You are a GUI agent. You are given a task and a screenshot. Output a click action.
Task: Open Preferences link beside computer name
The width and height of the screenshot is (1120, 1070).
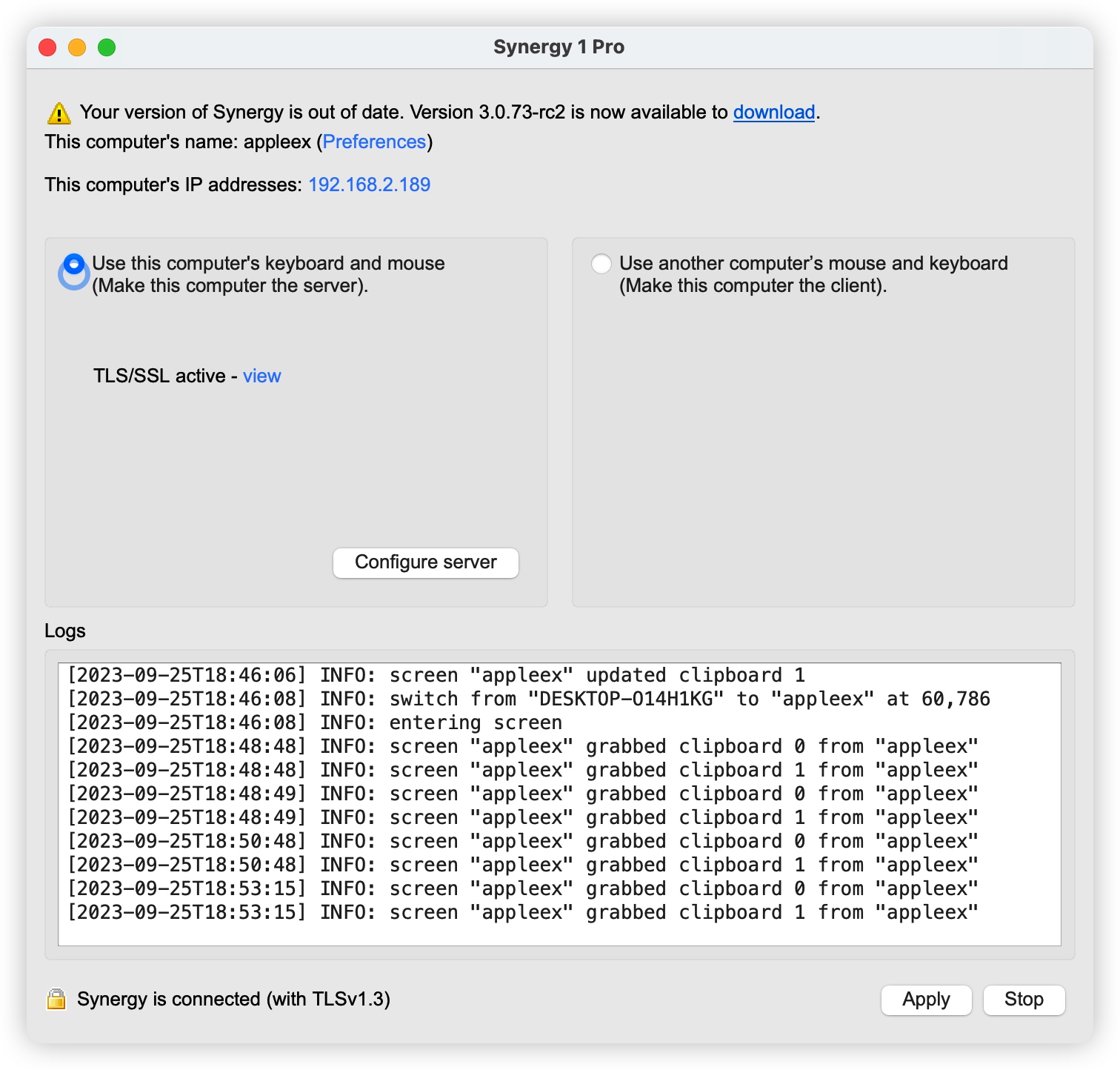tap(374, 142)
